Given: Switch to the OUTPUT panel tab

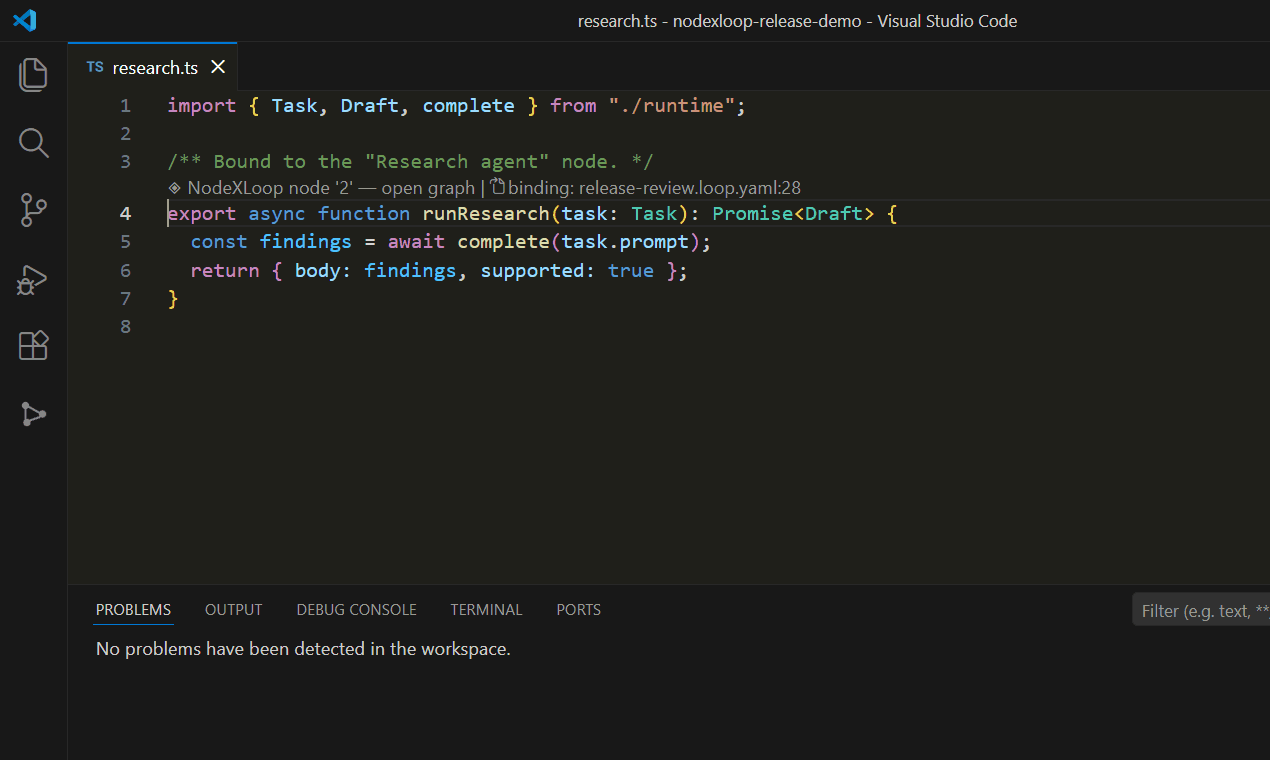Looking at the screenshot, I should click(x=233, y=609).
